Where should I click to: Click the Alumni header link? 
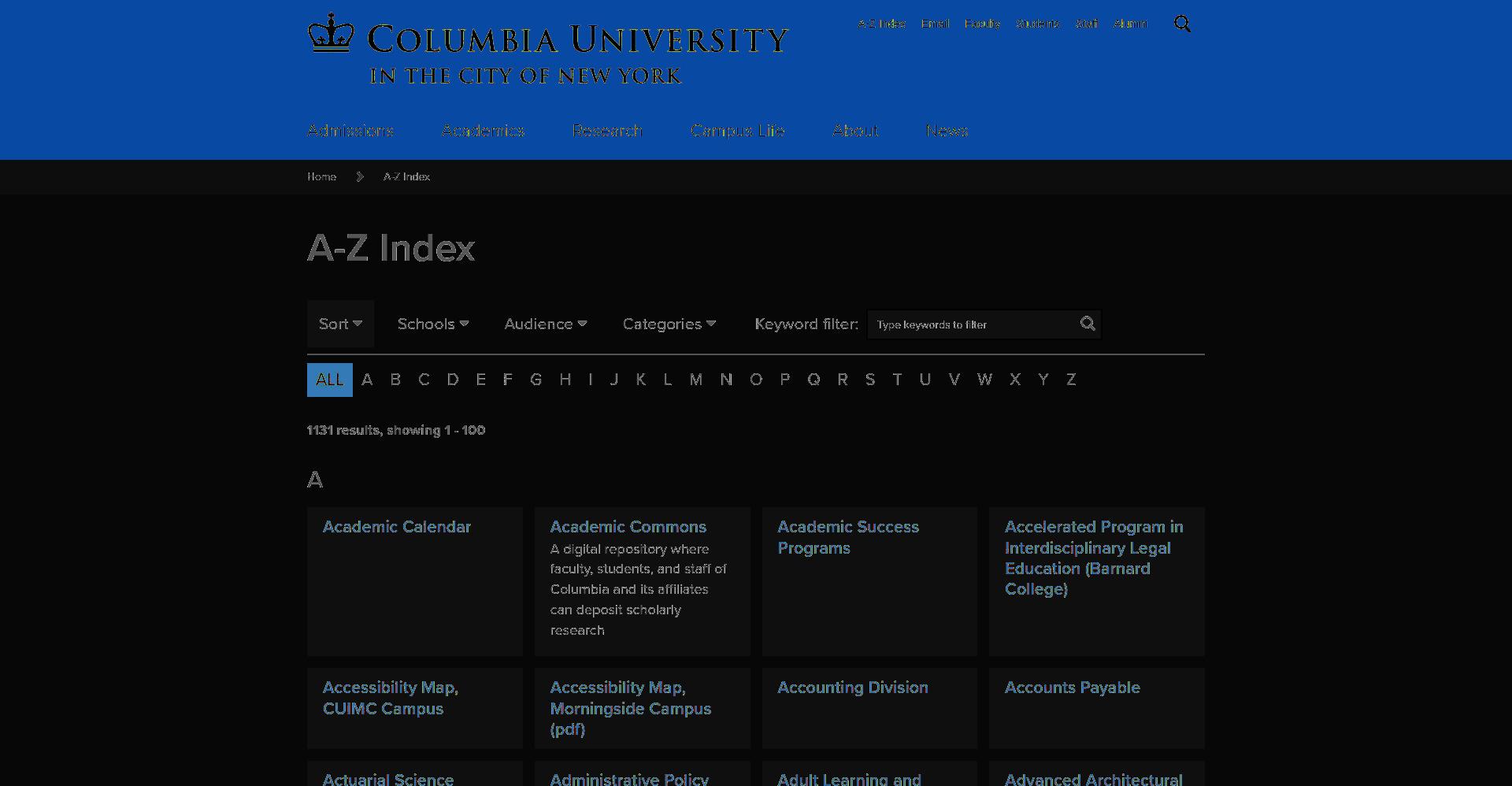[x=1130, y=24]
